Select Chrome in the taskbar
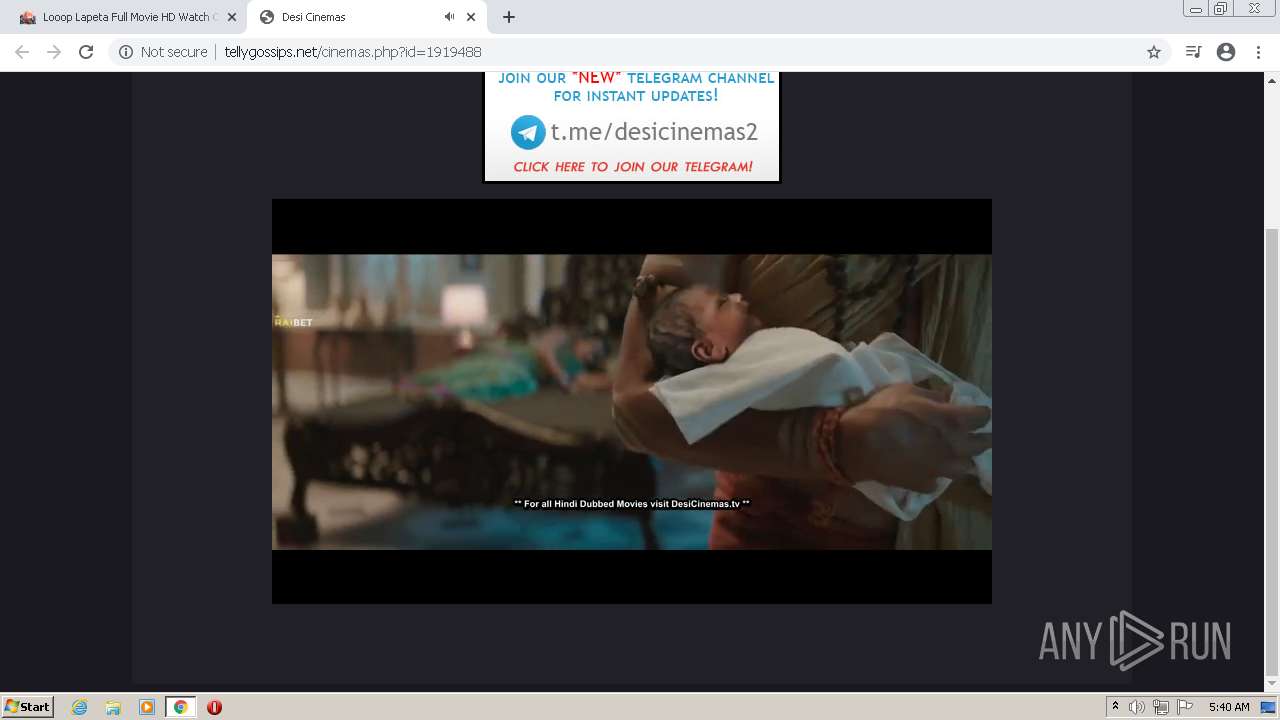This screenshot has height=720, width=1280. [x=180, y=707]
